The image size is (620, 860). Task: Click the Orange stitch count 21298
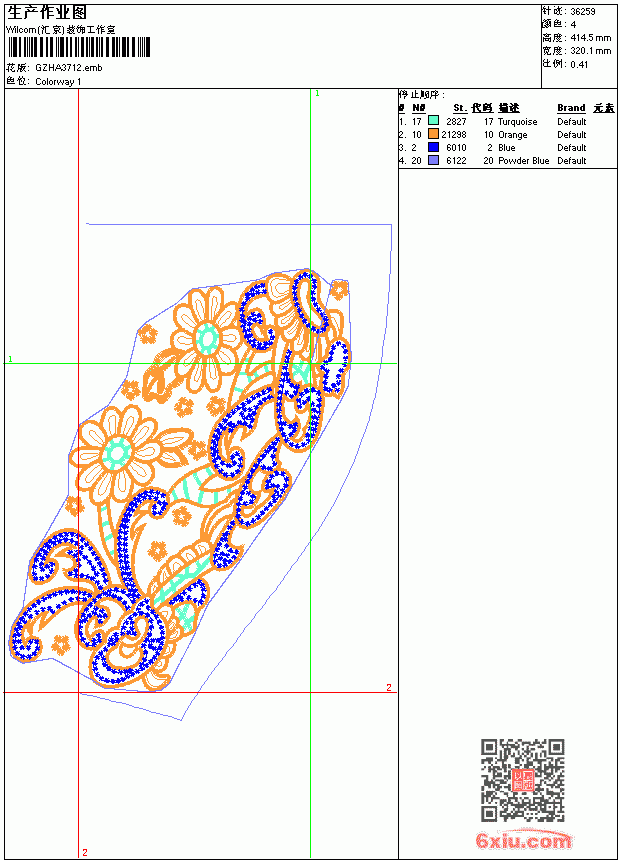(454, 134)
